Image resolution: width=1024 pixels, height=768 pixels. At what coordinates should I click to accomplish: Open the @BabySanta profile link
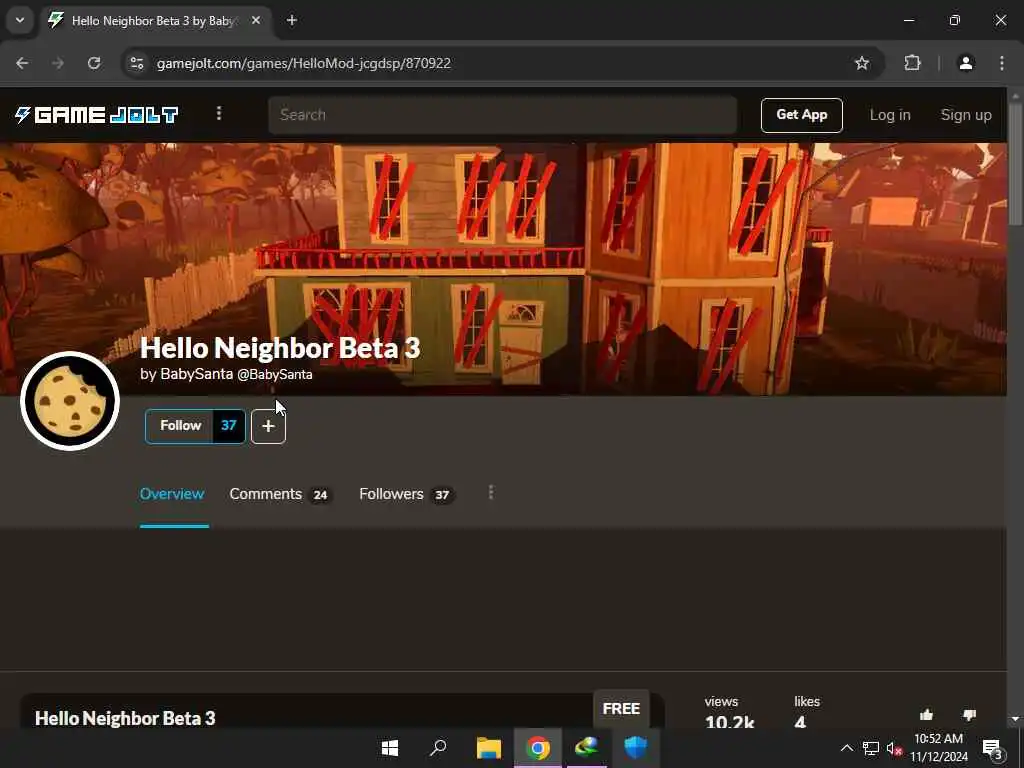[x=274, y=375]
